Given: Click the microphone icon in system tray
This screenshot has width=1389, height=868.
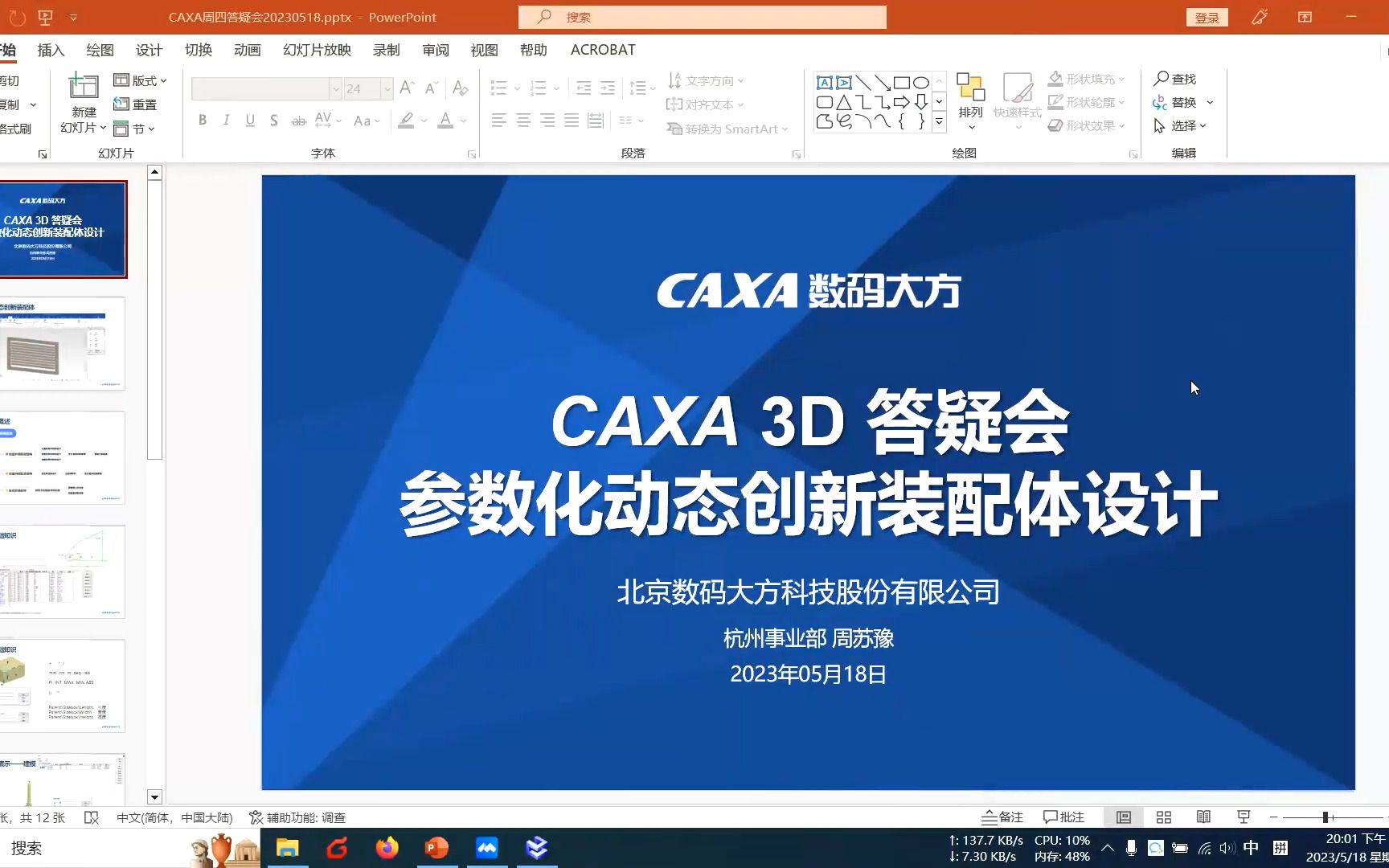Looking at the screenshot, I should click(1131, 848).
